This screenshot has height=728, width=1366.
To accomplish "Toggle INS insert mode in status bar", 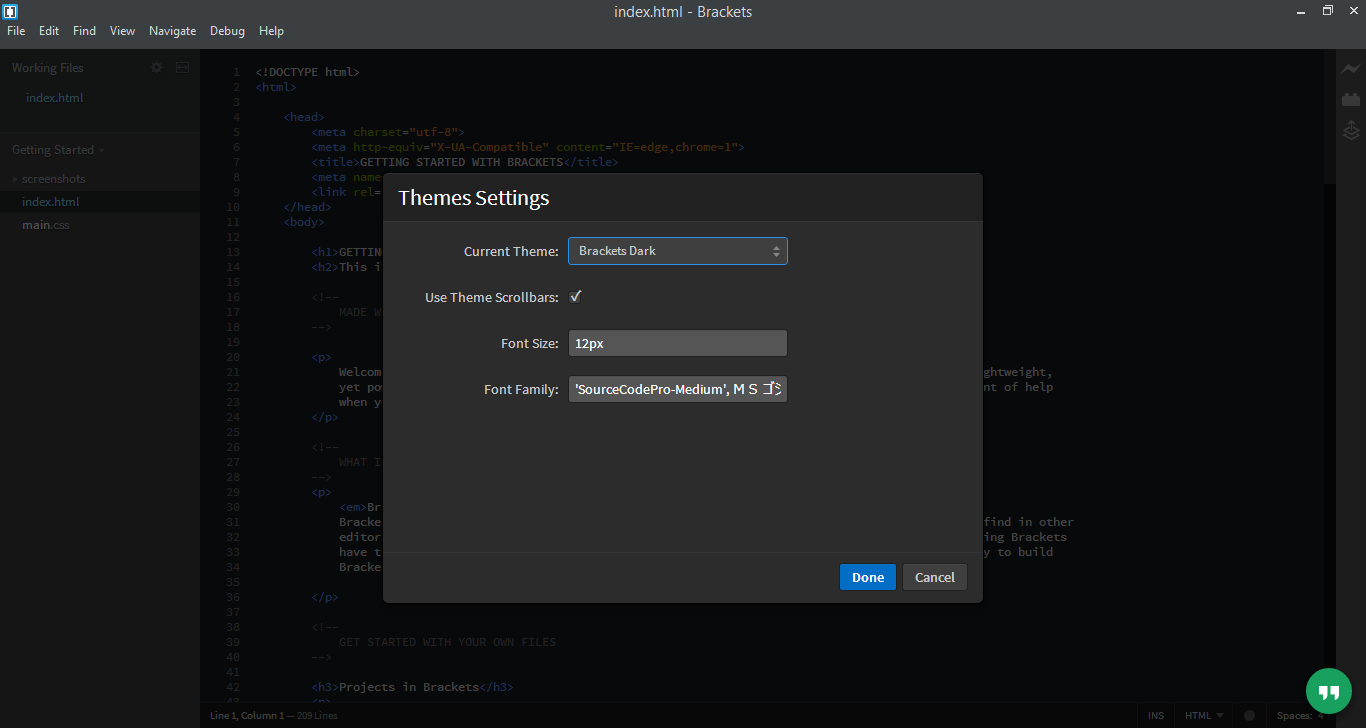I will coord(1156,716).
